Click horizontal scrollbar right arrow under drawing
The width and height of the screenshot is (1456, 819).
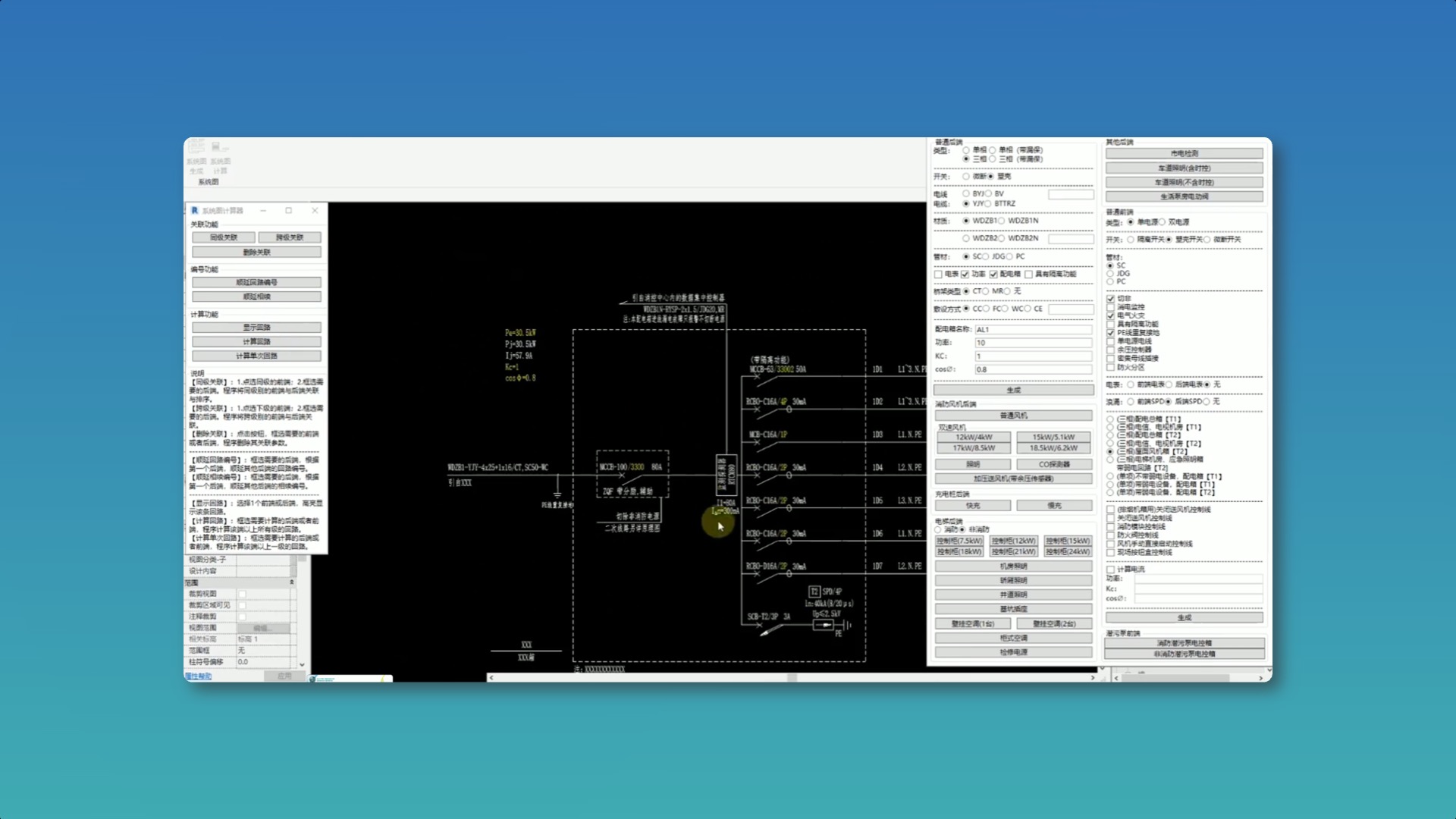pyautogui.click(x=1093, y=677)
